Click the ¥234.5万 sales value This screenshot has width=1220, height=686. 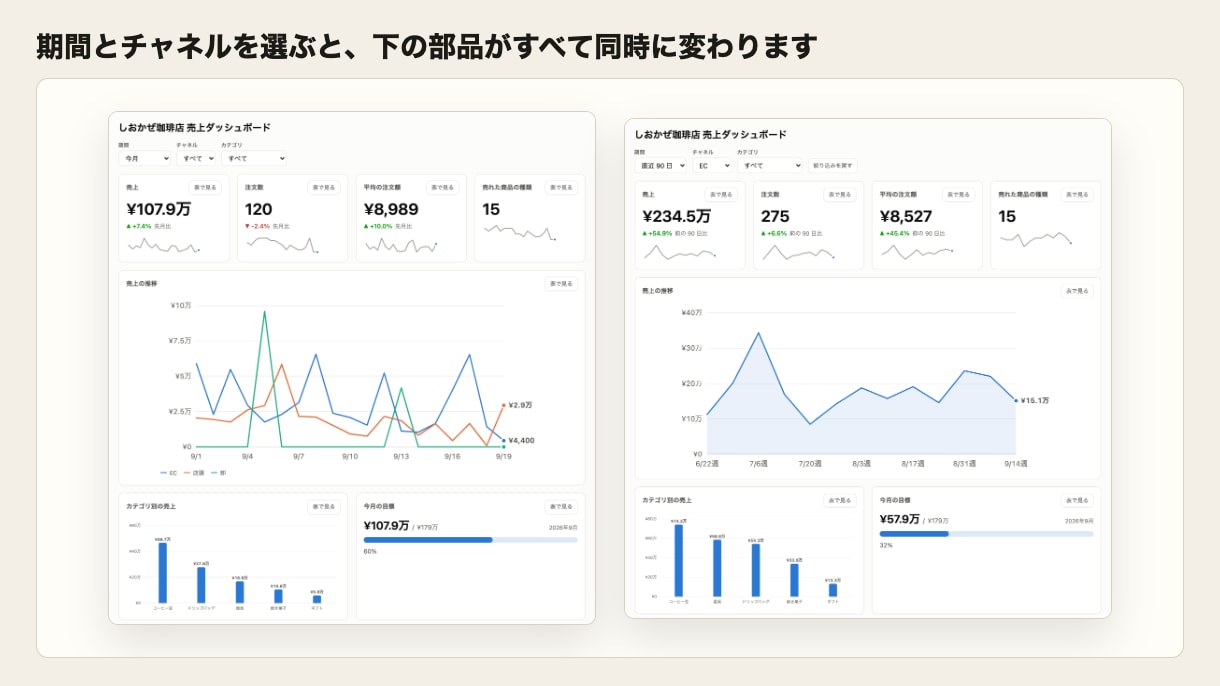pos(677,217)
